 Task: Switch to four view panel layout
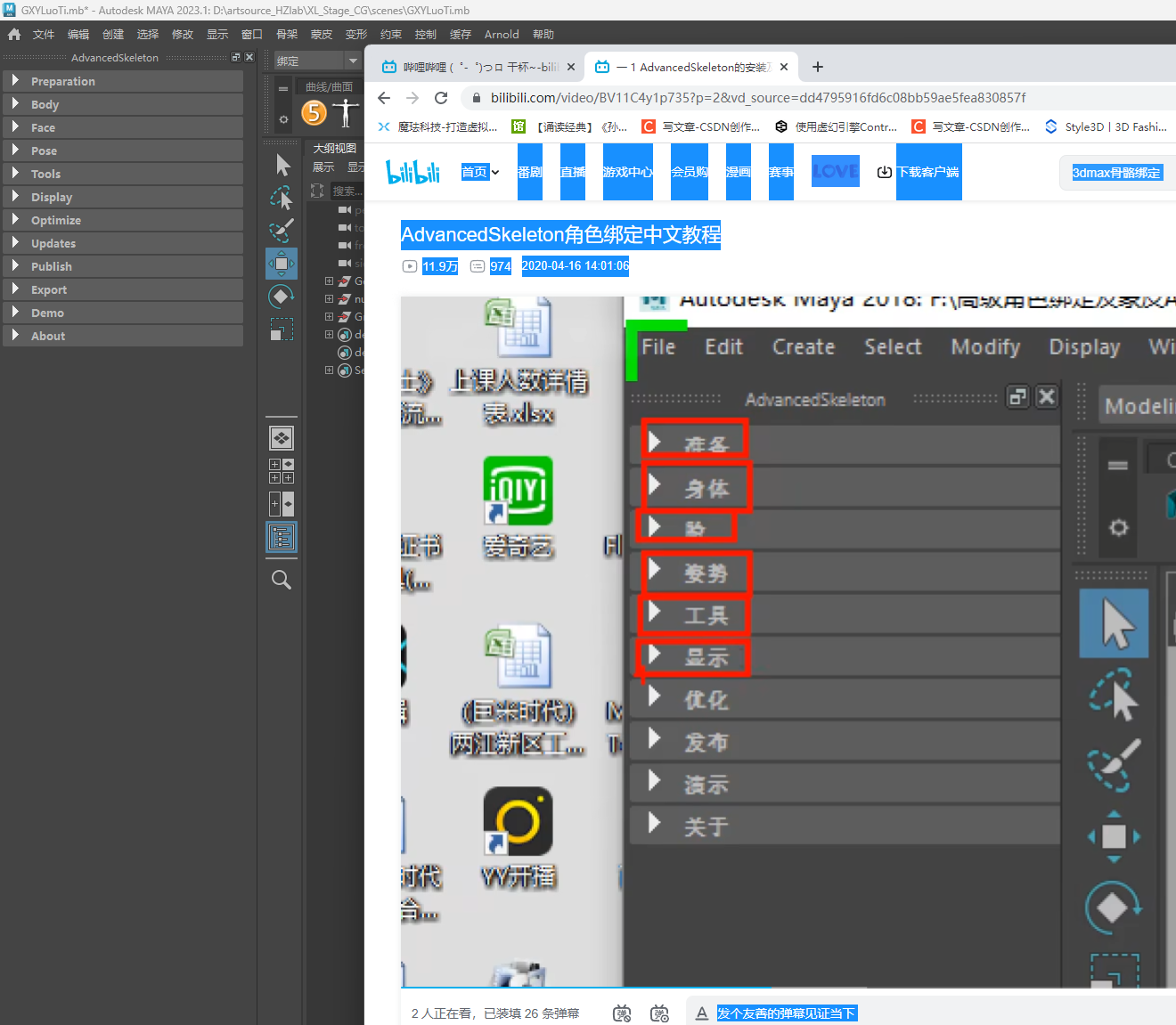click(x=282, y=471)
